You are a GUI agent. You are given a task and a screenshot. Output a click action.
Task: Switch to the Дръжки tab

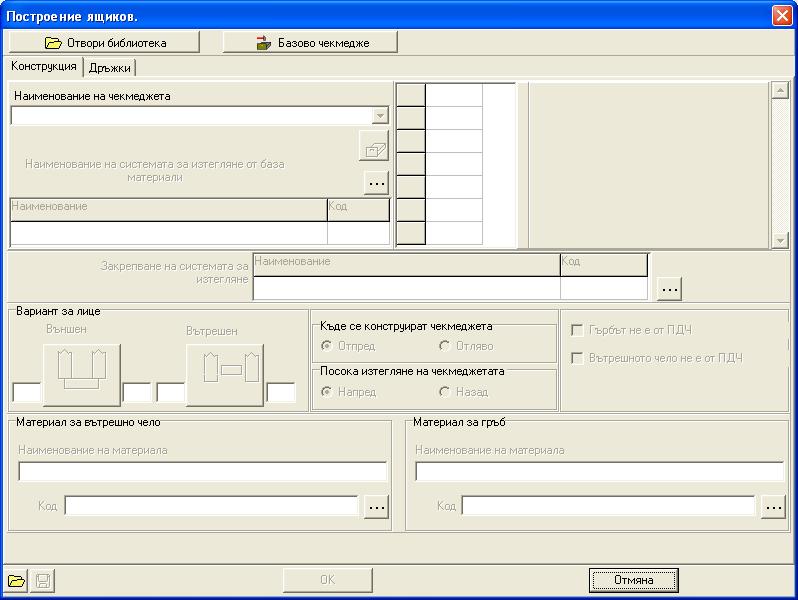pyautogui.click(x=109, y=68)
